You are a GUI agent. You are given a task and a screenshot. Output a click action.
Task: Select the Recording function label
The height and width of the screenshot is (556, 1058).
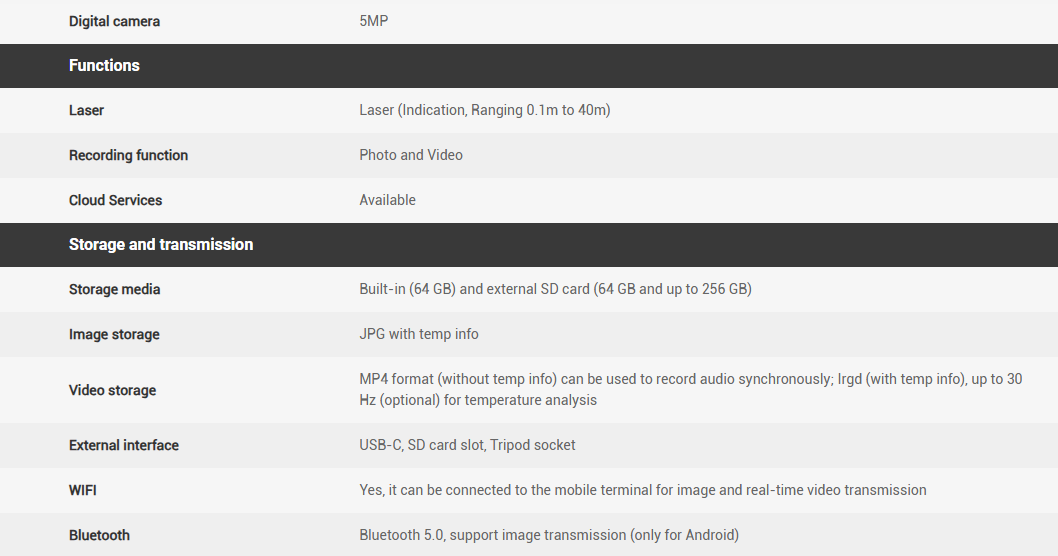[x=128, y=156]
